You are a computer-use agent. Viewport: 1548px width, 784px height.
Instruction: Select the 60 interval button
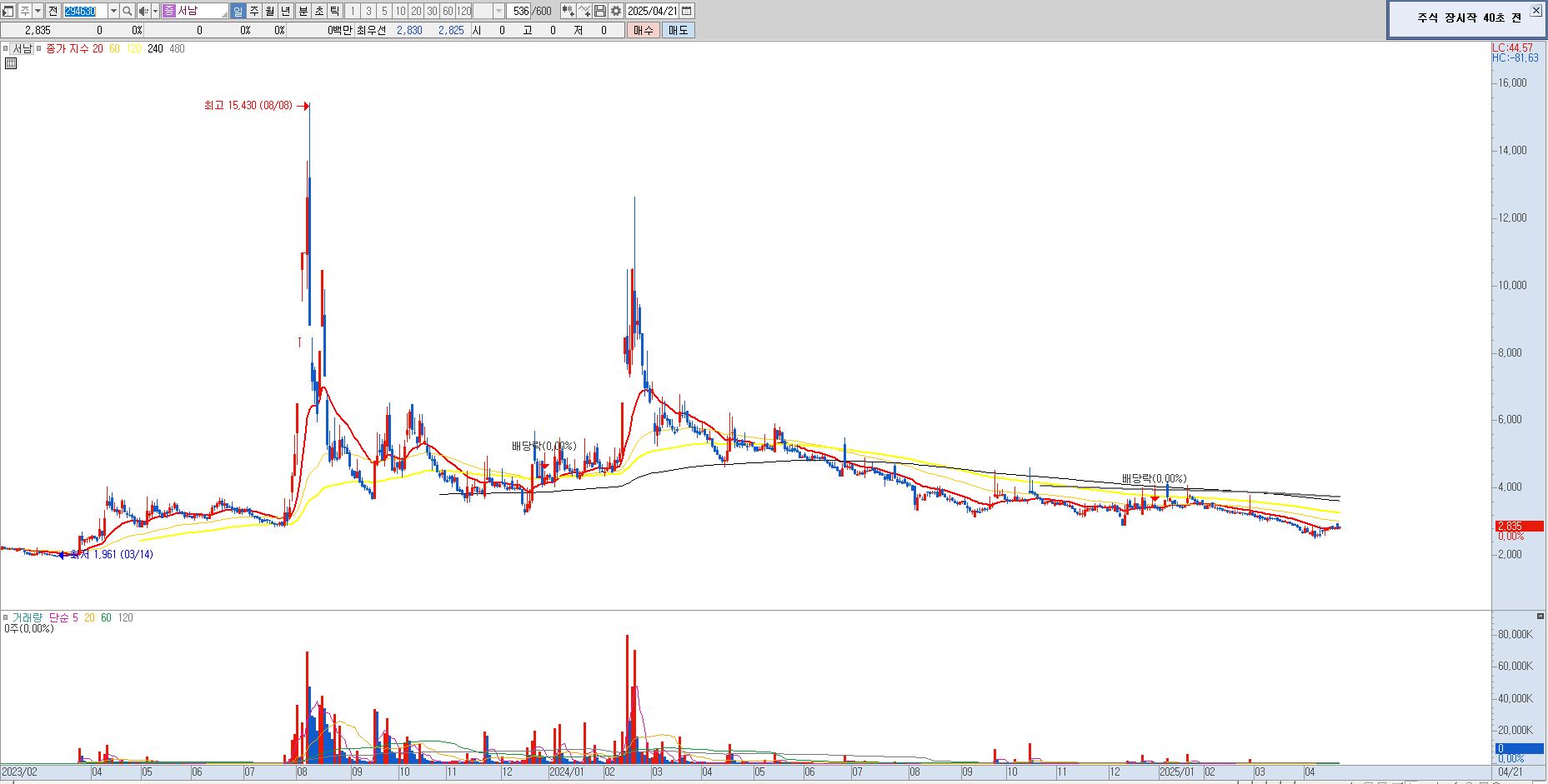click(448, 11)
